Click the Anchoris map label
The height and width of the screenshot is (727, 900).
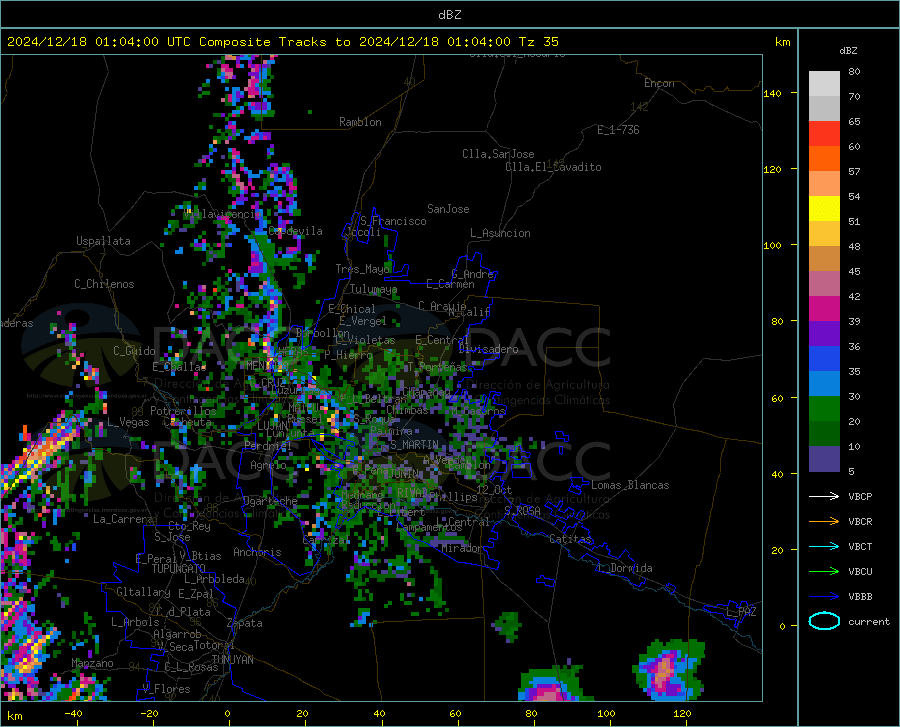click(x=257, y=552)
